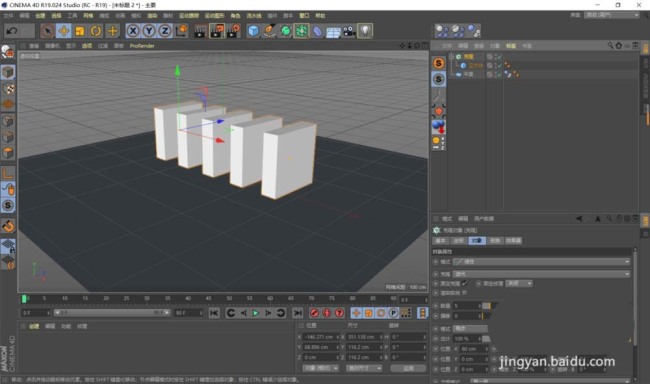Open the Clones dropdown below Mode
The height and width of the screenshot is (384, 650).
pos(541,274)
